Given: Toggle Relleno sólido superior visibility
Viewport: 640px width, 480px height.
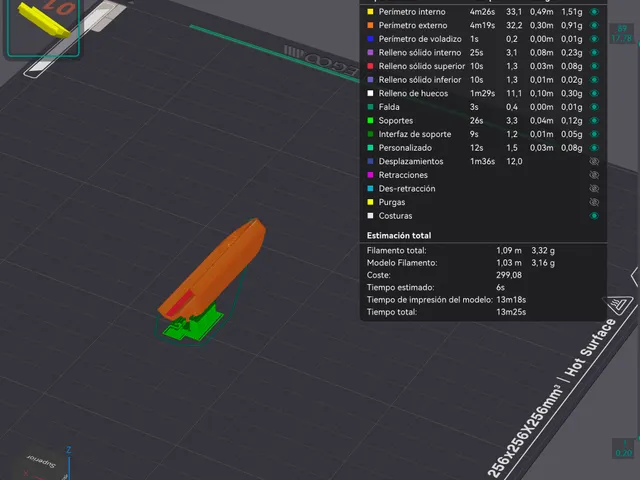Looking at the screenshot, I should point(594,66).
